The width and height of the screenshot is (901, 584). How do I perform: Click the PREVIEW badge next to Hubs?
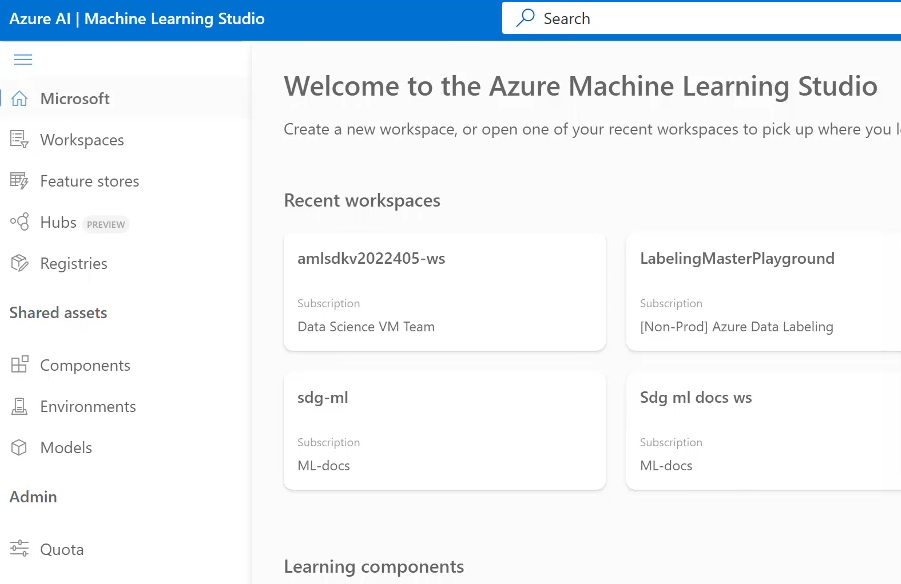click(106, 224)
